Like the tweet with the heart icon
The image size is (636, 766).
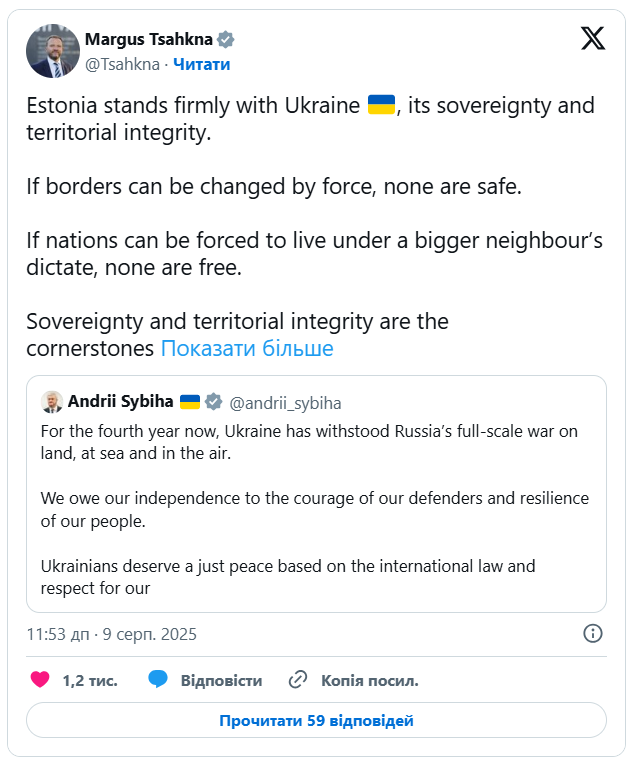tap(40, 680)
